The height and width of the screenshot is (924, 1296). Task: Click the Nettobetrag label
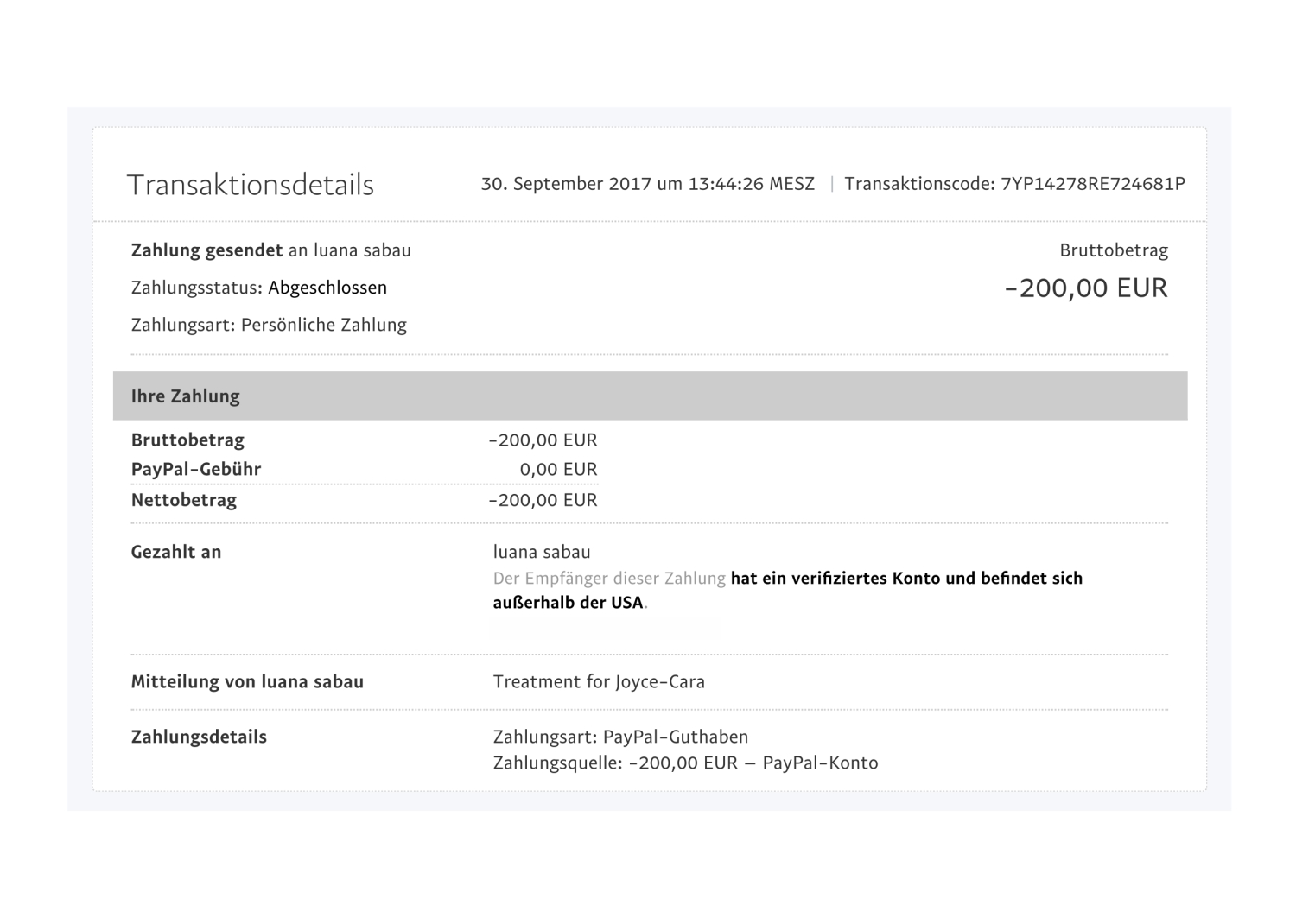coord(184,499)
